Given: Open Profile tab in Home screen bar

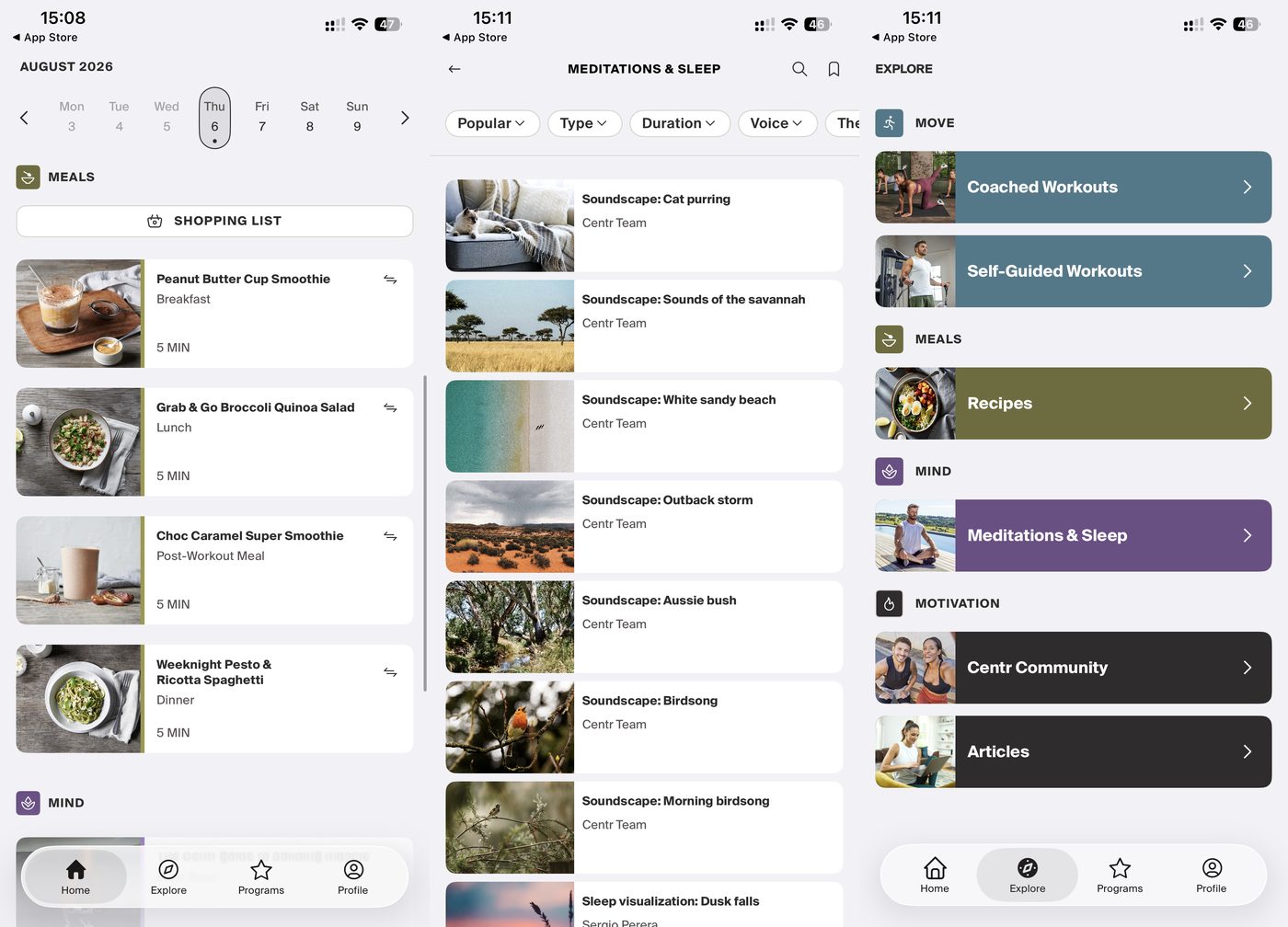Looking at the screenshot, I should coord(353,877).
